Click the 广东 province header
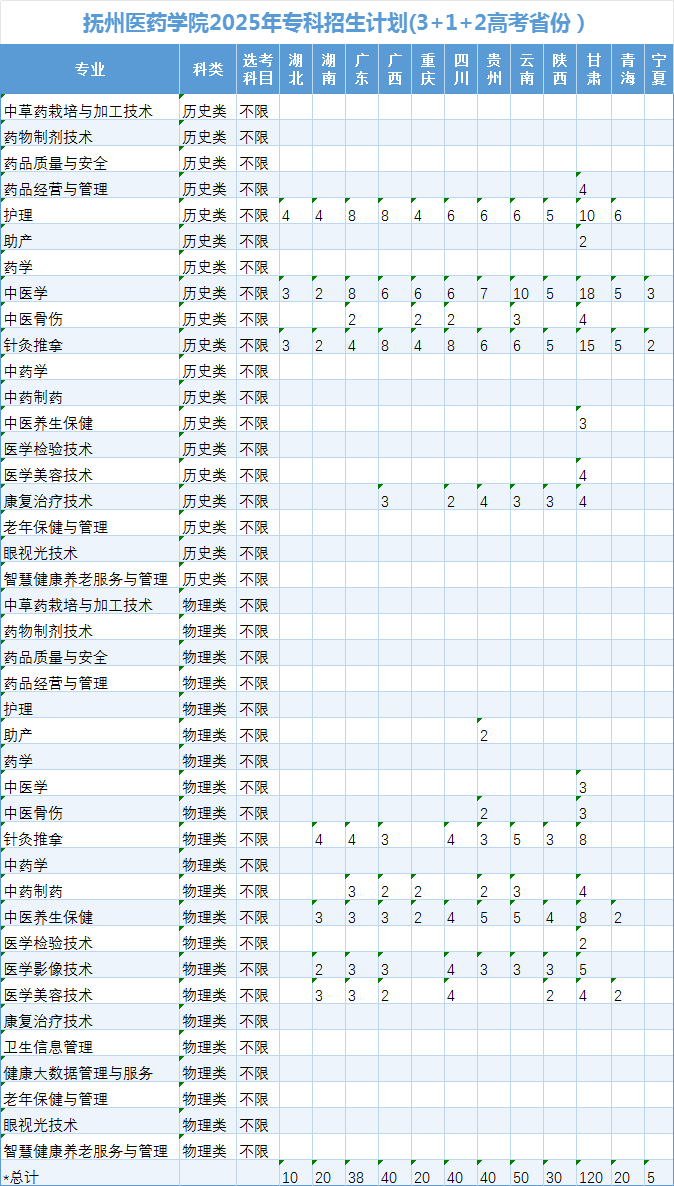Screen dimensions: 674x1186 coord(362,70)
